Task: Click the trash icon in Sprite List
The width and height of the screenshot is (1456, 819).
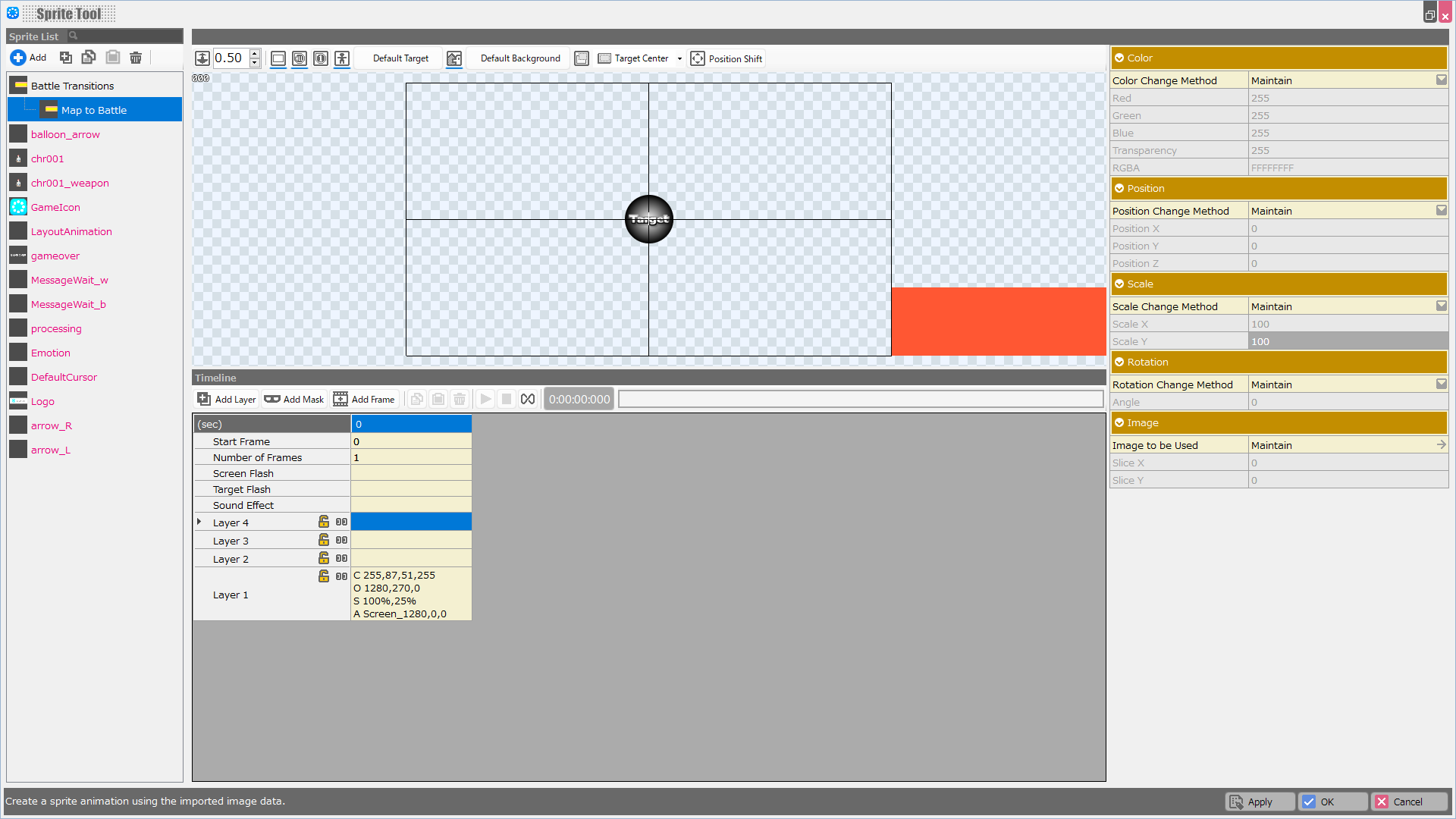Action: click(x=136, y=58)
